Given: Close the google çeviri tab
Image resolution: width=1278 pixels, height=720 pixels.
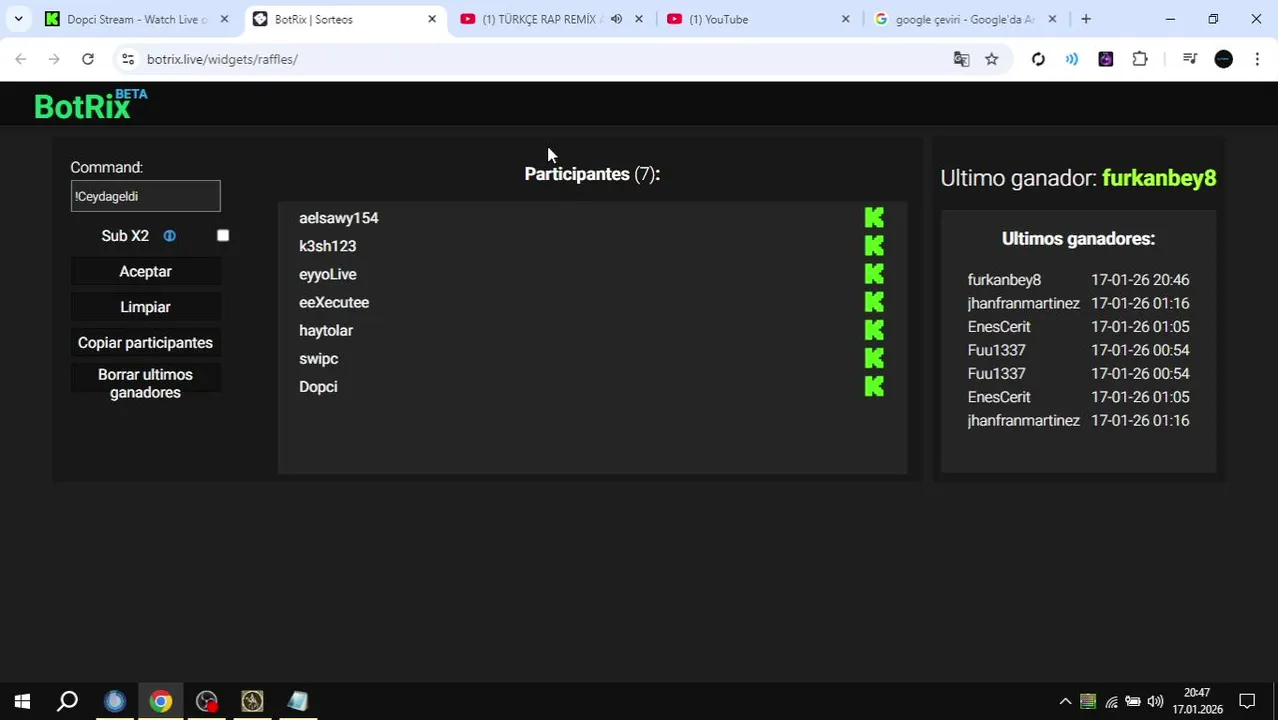Looking at the screenshot, I should coord(1052,19).
